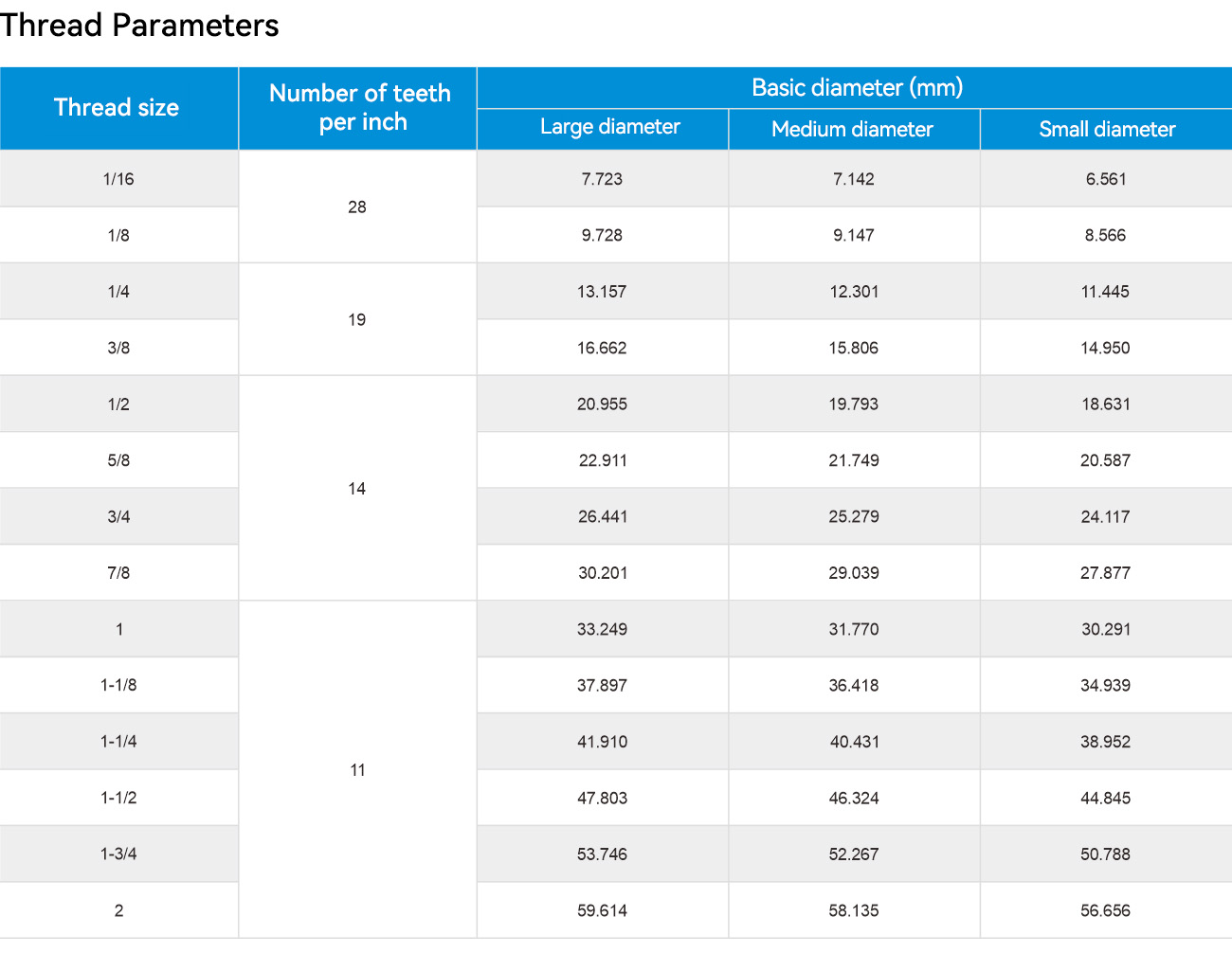Click the 3/8 thread size cell
This screenshot has height=953, width=1232.
coord(118,348)
